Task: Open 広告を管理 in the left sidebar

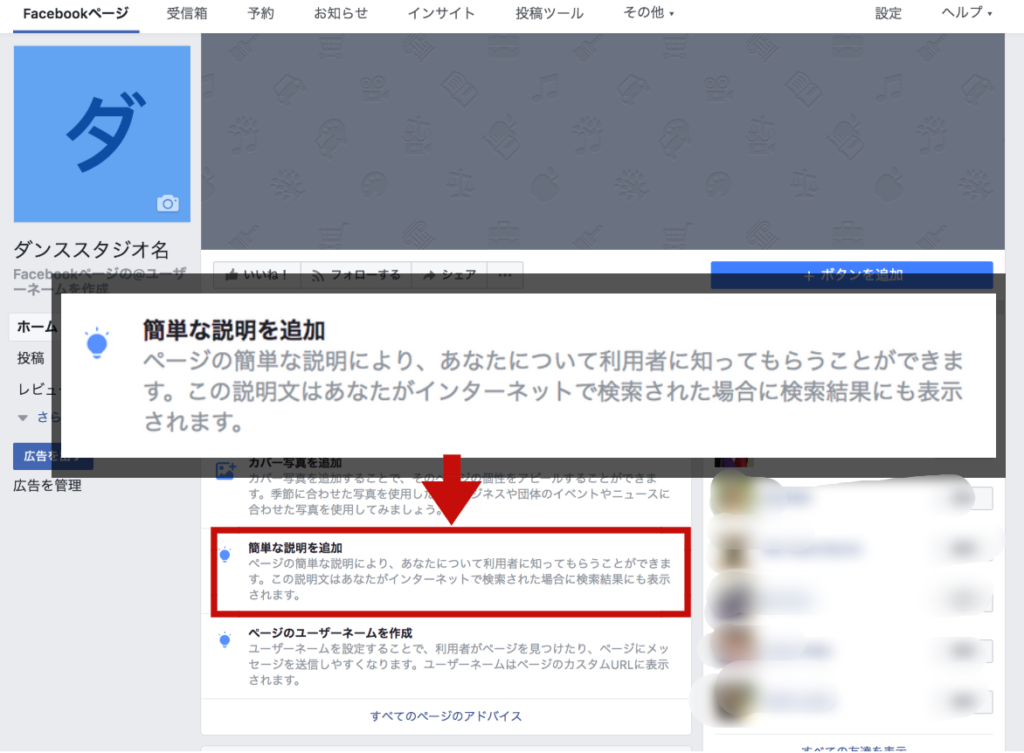Action: (48, 485)
